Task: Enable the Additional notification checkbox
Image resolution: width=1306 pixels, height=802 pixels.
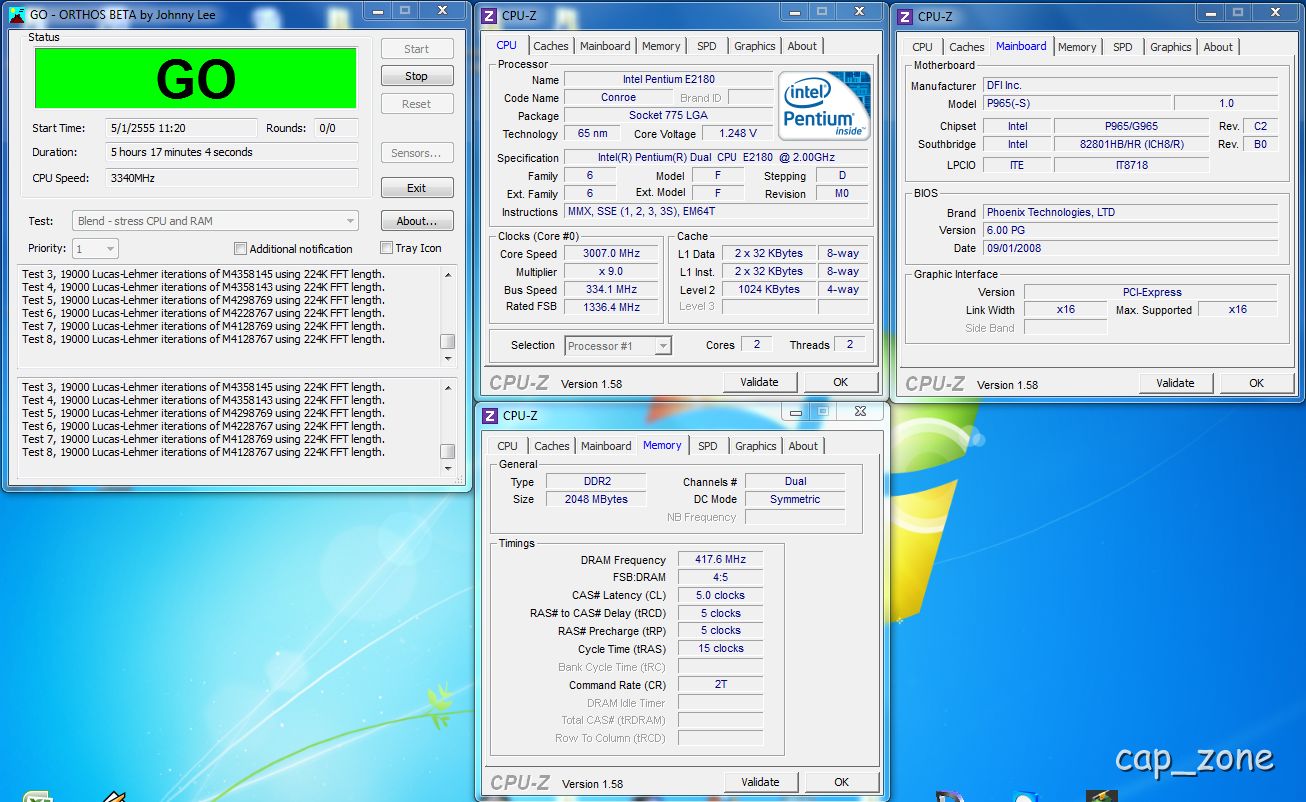Action: click(x=240, y=249)
